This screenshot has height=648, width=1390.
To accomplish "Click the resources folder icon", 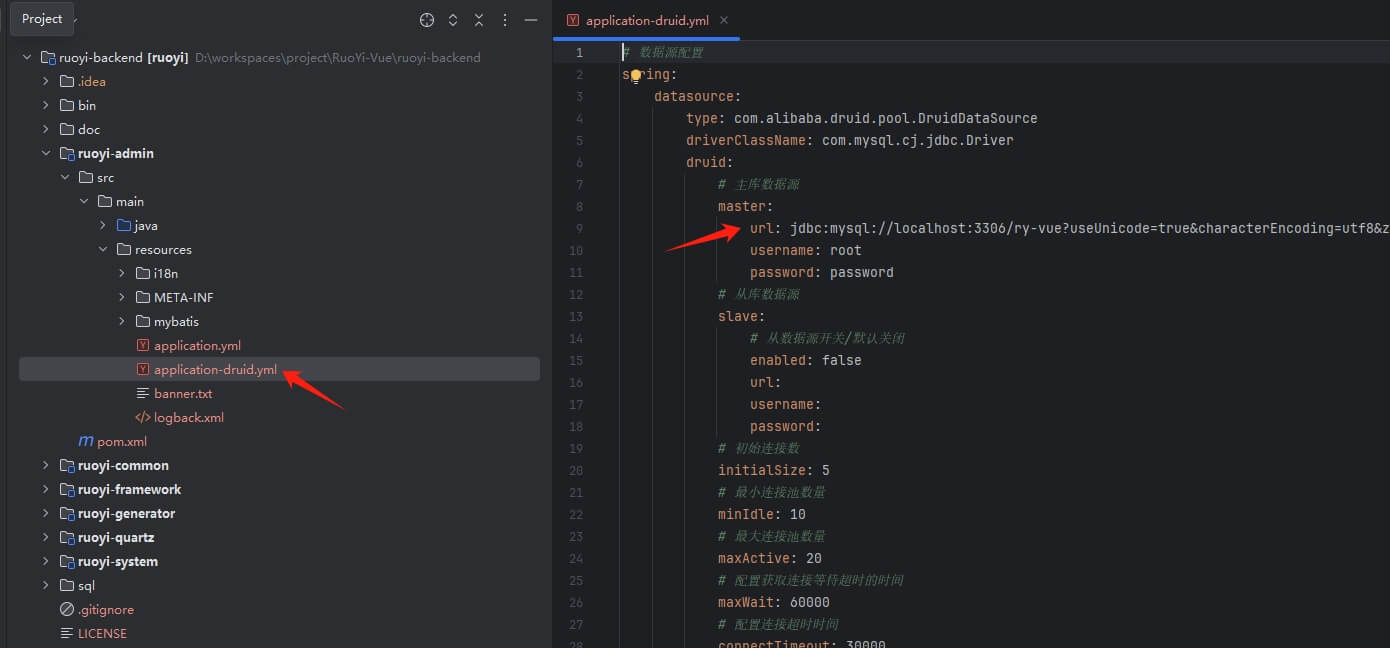I will pyautogui.click(x=124, y=250).
